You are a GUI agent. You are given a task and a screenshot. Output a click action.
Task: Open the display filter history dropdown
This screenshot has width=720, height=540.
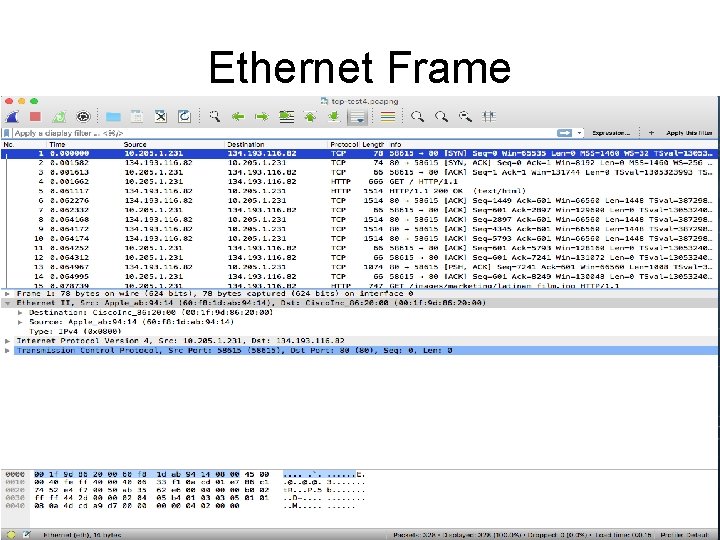tap(579, 133)
